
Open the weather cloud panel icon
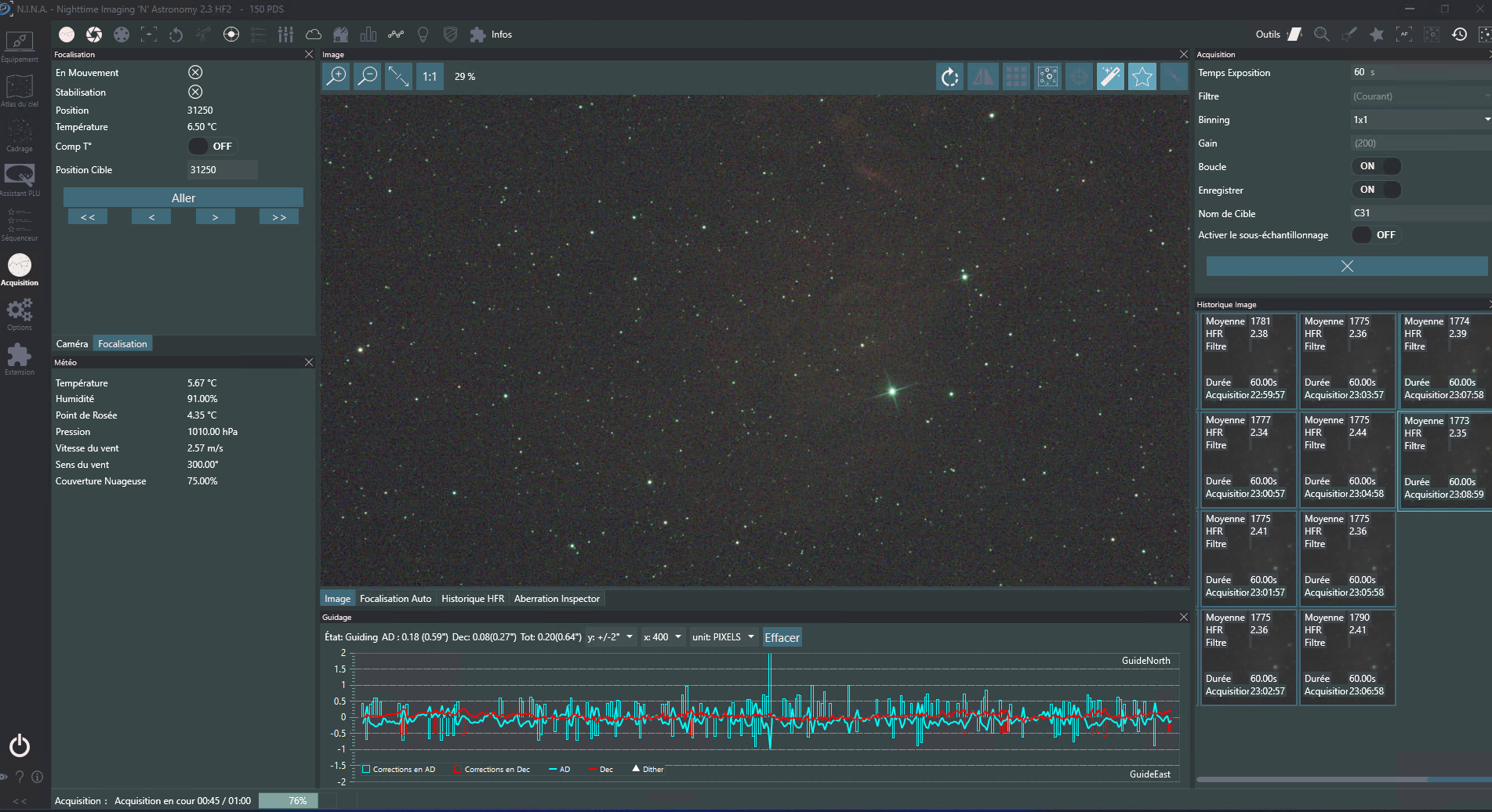(314, 34)
